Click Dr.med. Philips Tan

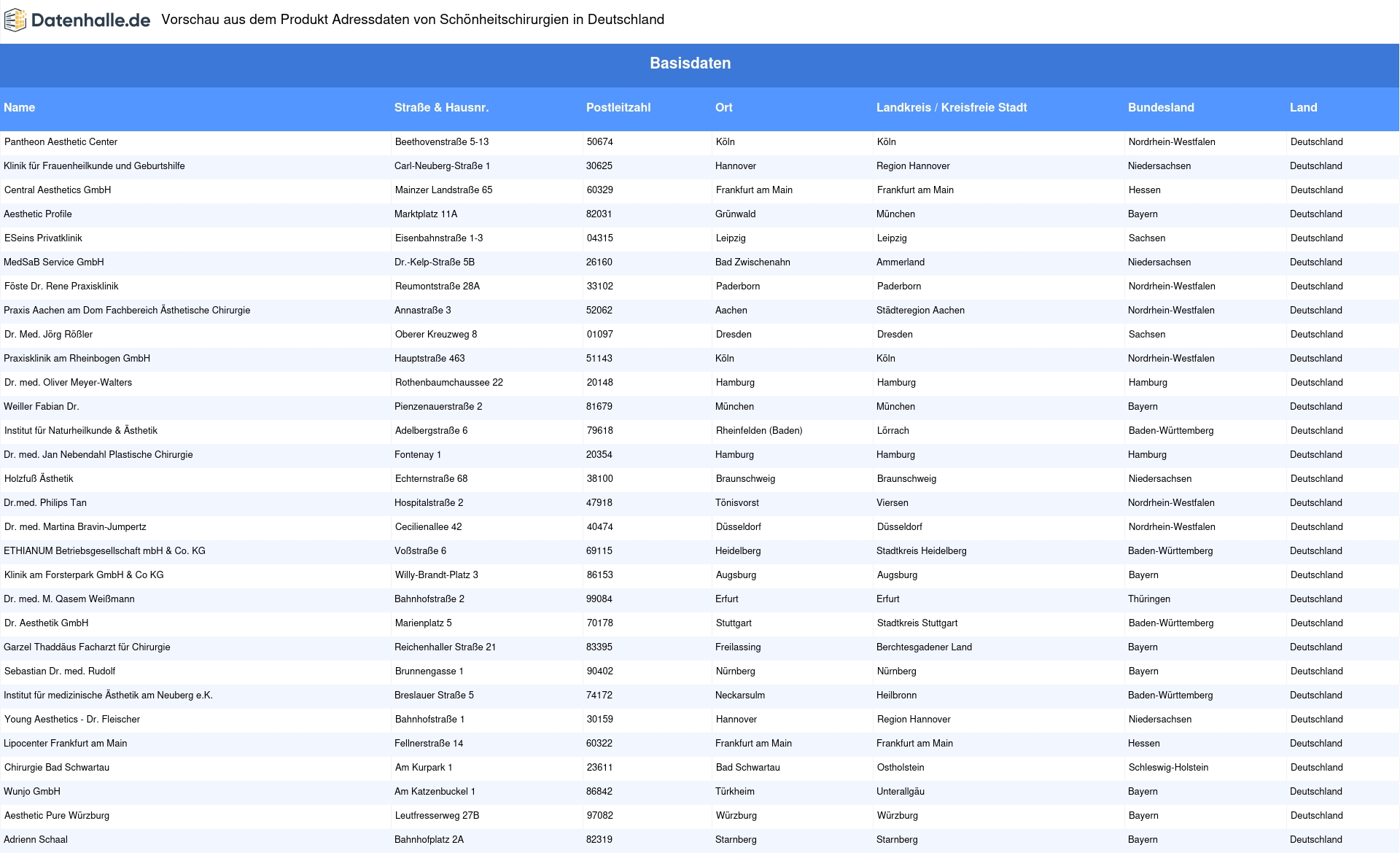[x=45, y=502]
